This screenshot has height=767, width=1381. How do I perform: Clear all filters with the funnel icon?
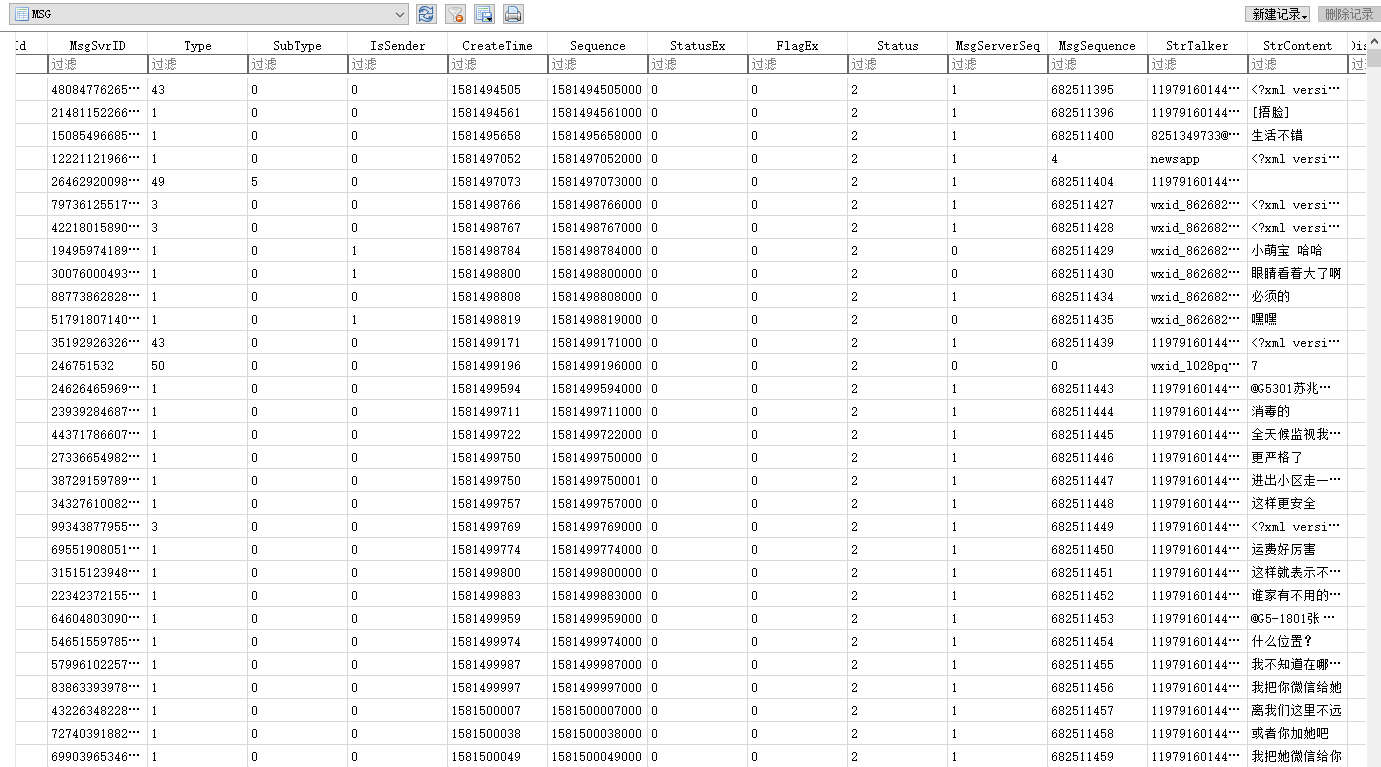tap(455, 14)
